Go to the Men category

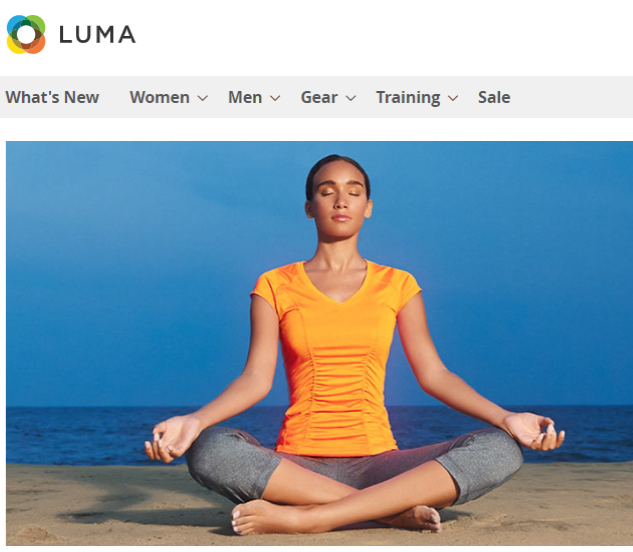(245, 97)
